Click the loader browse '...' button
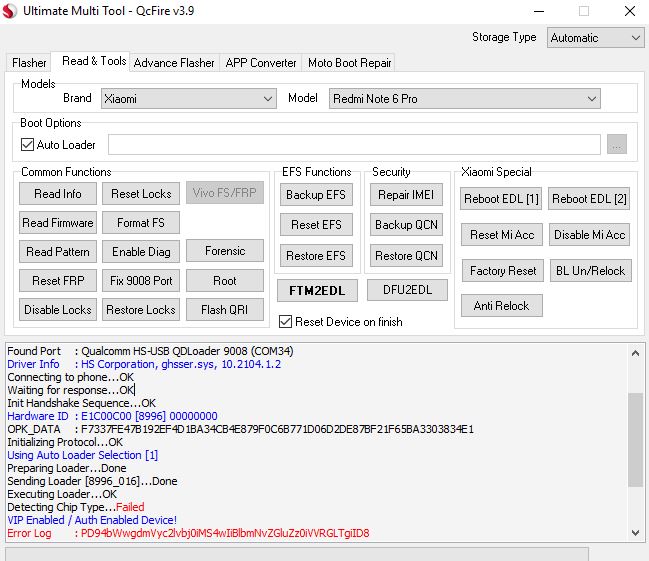The image size is (649, 561). pos(617,144)
